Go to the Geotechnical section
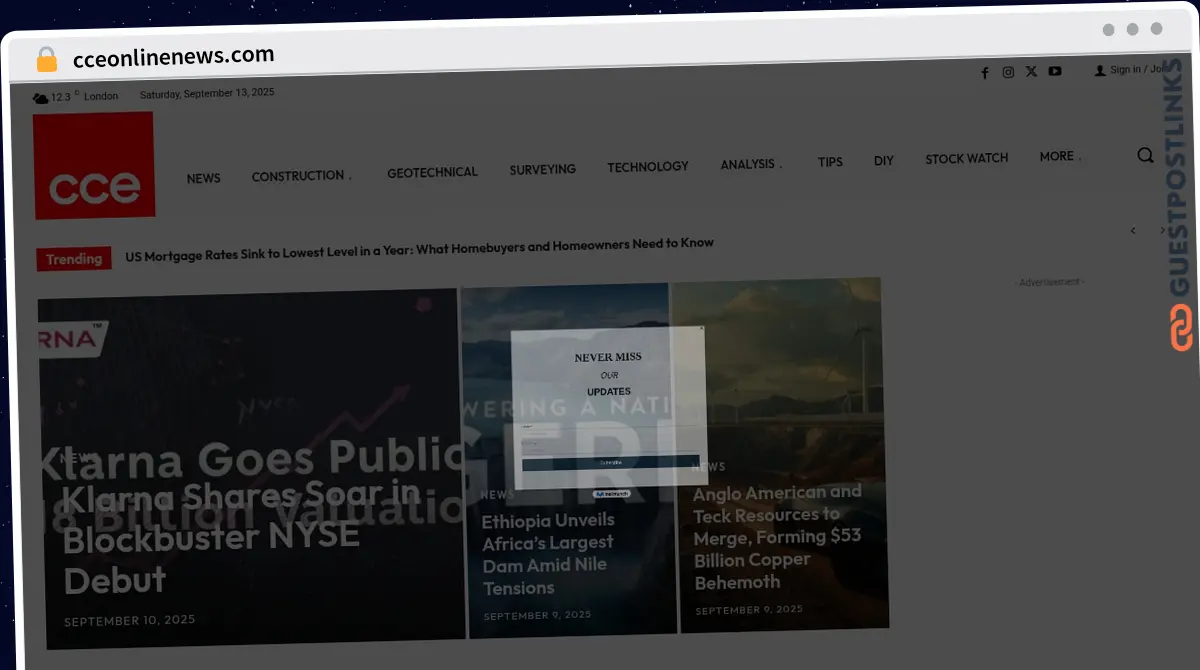1200x670 pixels. [x=432, y=172]
